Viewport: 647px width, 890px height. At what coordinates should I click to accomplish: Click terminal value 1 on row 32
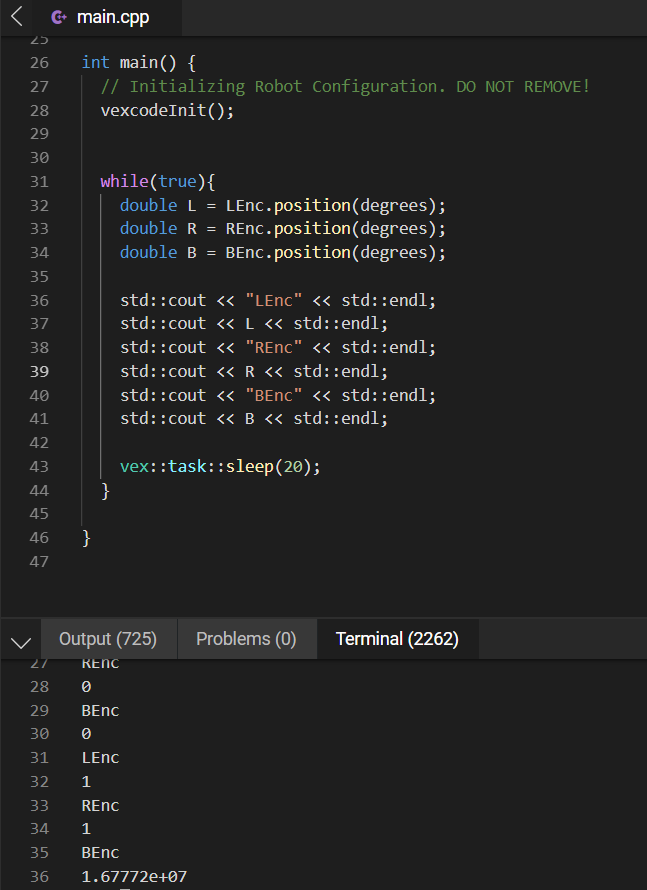86,782
